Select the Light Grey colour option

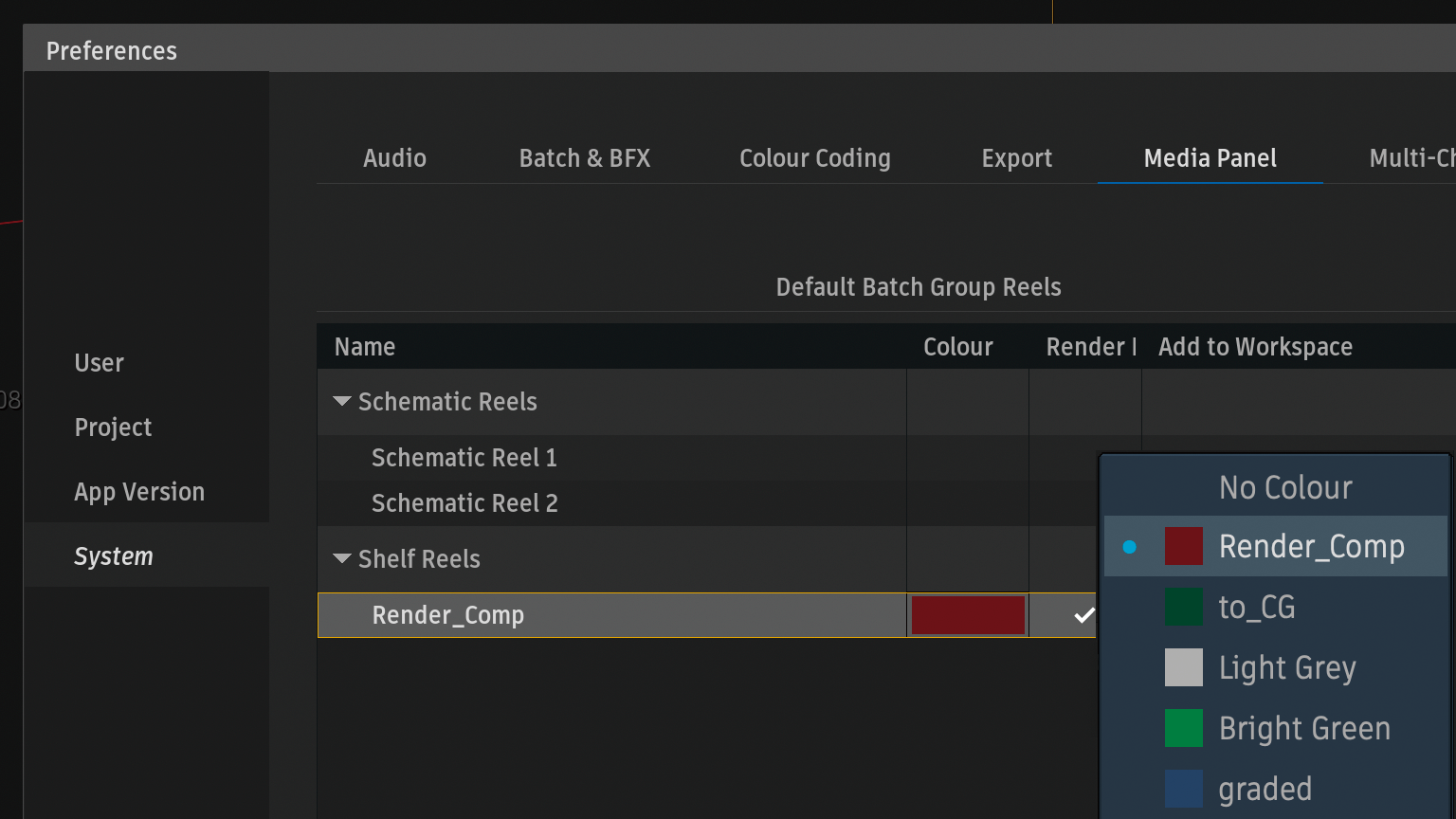click(x=1286, y=668)
